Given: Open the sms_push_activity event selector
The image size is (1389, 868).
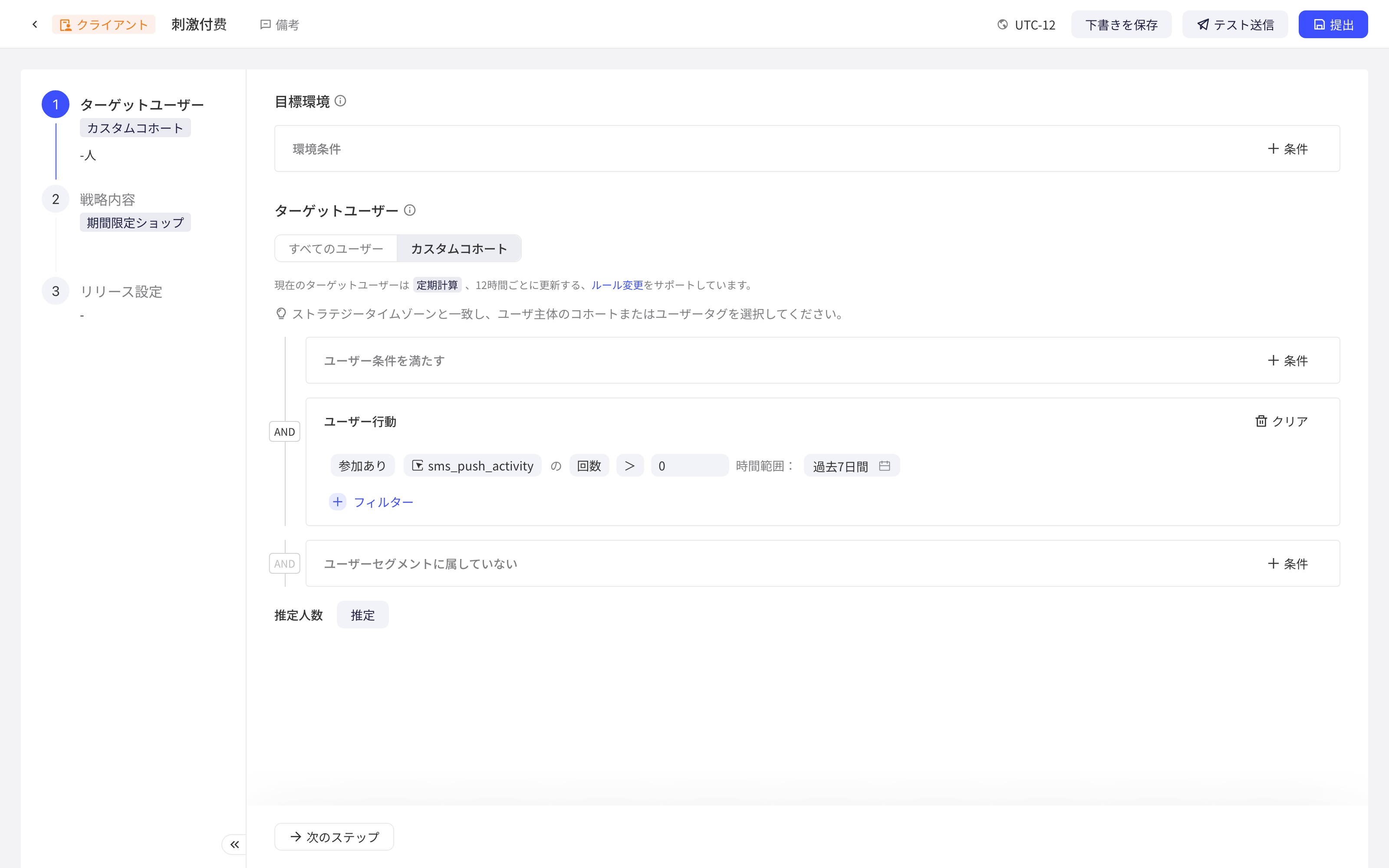Looking at the screenshot, I should [472, 466].
